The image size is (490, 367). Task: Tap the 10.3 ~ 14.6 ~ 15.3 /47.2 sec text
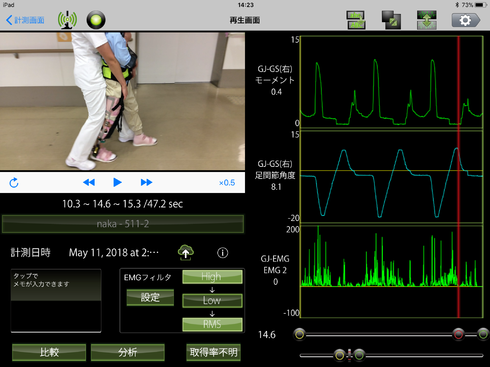[x=122, y=204]
